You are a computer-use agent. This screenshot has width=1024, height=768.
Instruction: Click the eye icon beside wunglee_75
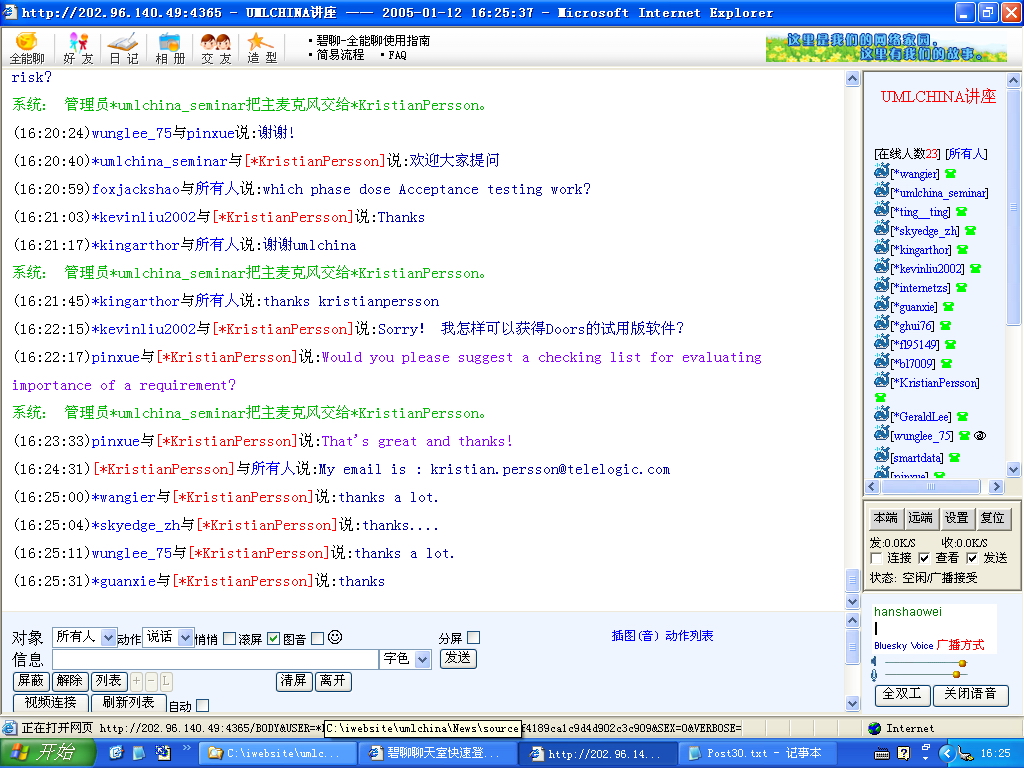980,436
